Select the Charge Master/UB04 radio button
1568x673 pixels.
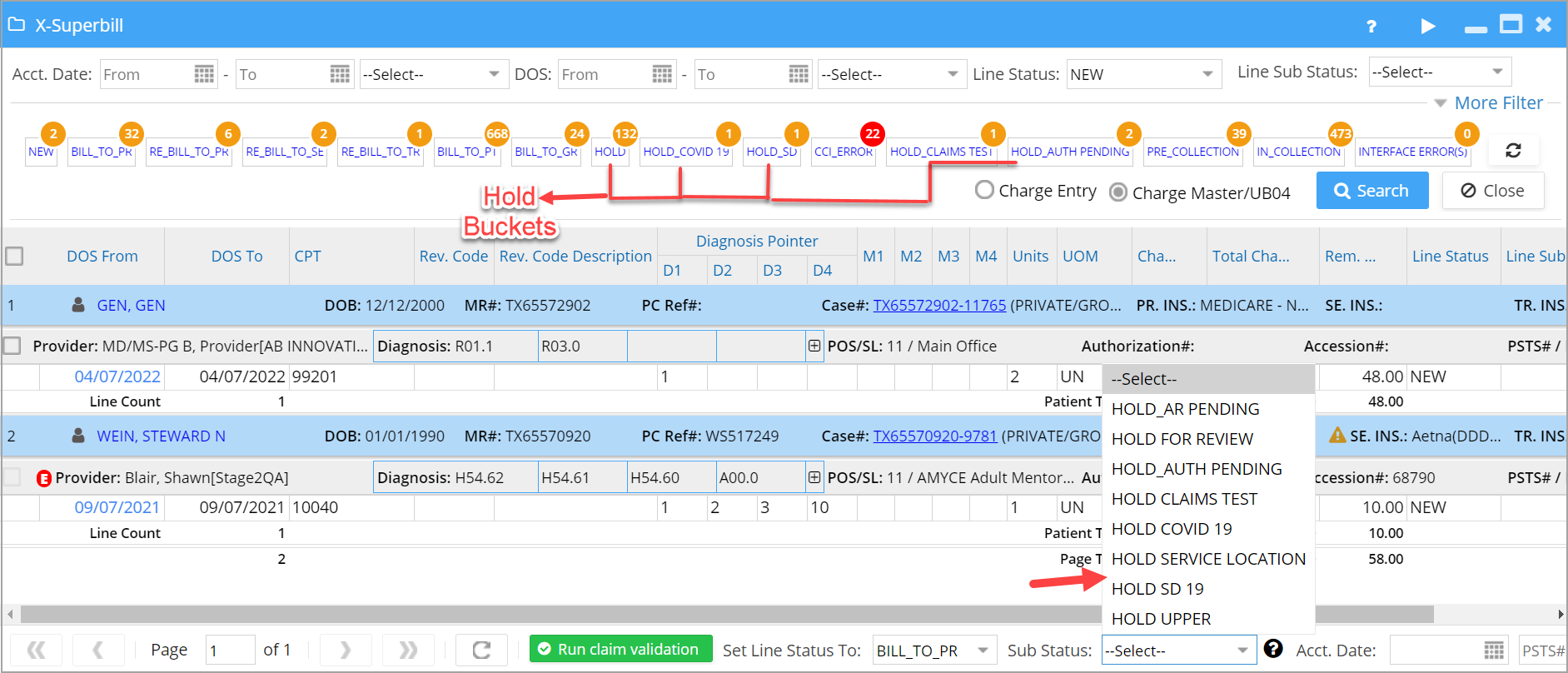click(x=1118, y=192)
